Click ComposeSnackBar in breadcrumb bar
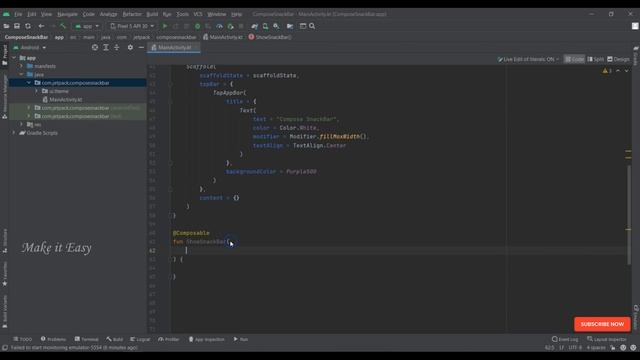640x360 pixels. point(26,37)
